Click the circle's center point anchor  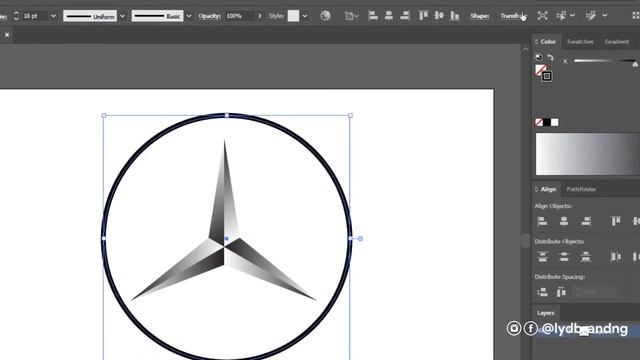[227, 238]
